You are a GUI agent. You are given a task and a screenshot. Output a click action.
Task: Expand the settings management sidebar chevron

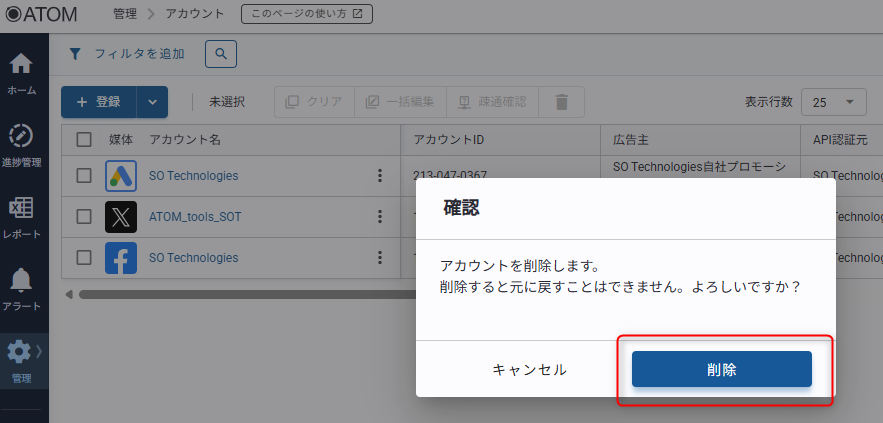point(39,351)
